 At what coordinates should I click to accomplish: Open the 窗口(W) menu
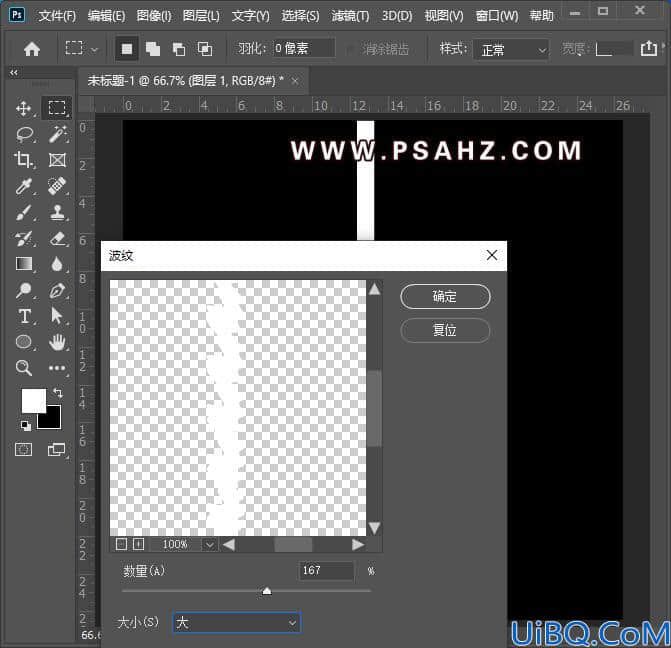497,16
